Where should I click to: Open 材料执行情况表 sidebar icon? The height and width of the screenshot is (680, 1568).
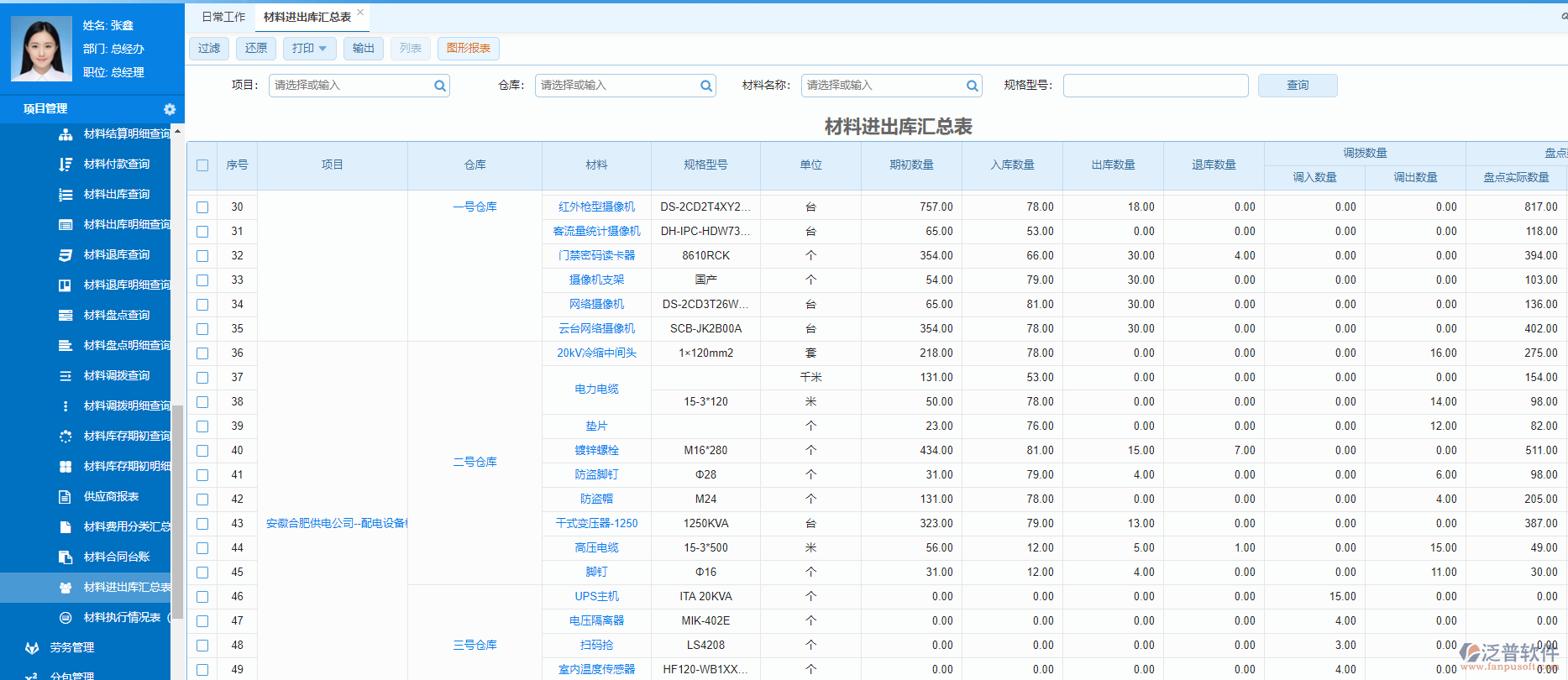click(66, 618)
